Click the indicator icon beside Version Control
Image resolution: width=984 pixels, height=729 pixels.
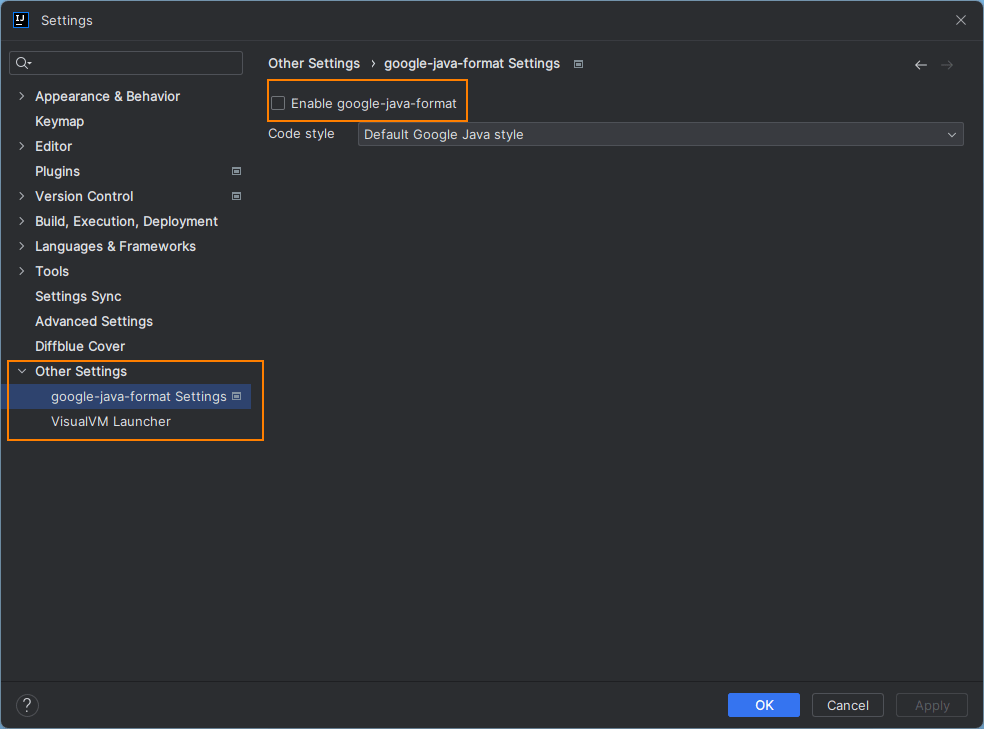pos(236,196)
